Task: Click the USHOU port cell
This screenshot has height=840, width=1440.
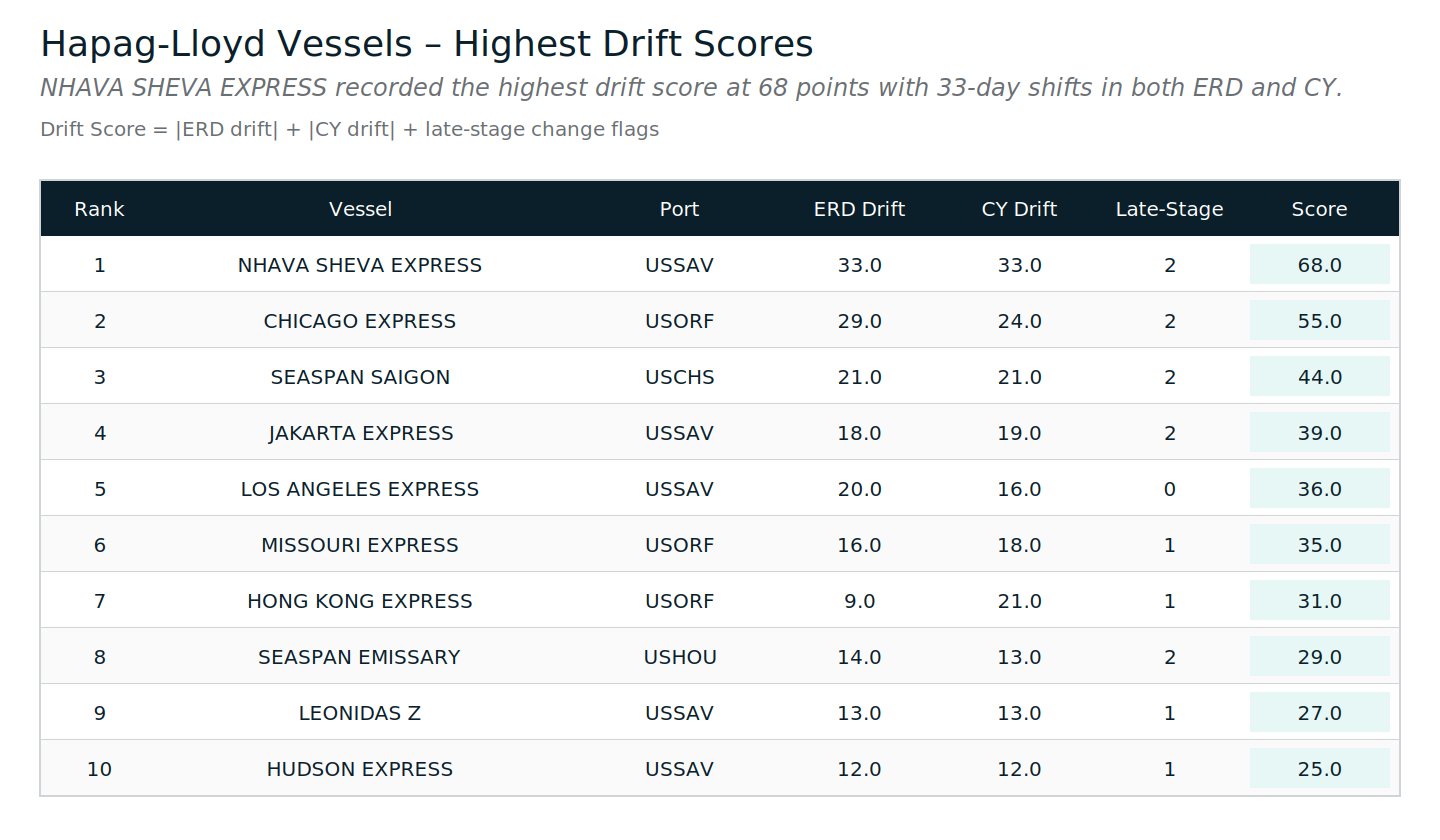Action: (x=679, y=657)
